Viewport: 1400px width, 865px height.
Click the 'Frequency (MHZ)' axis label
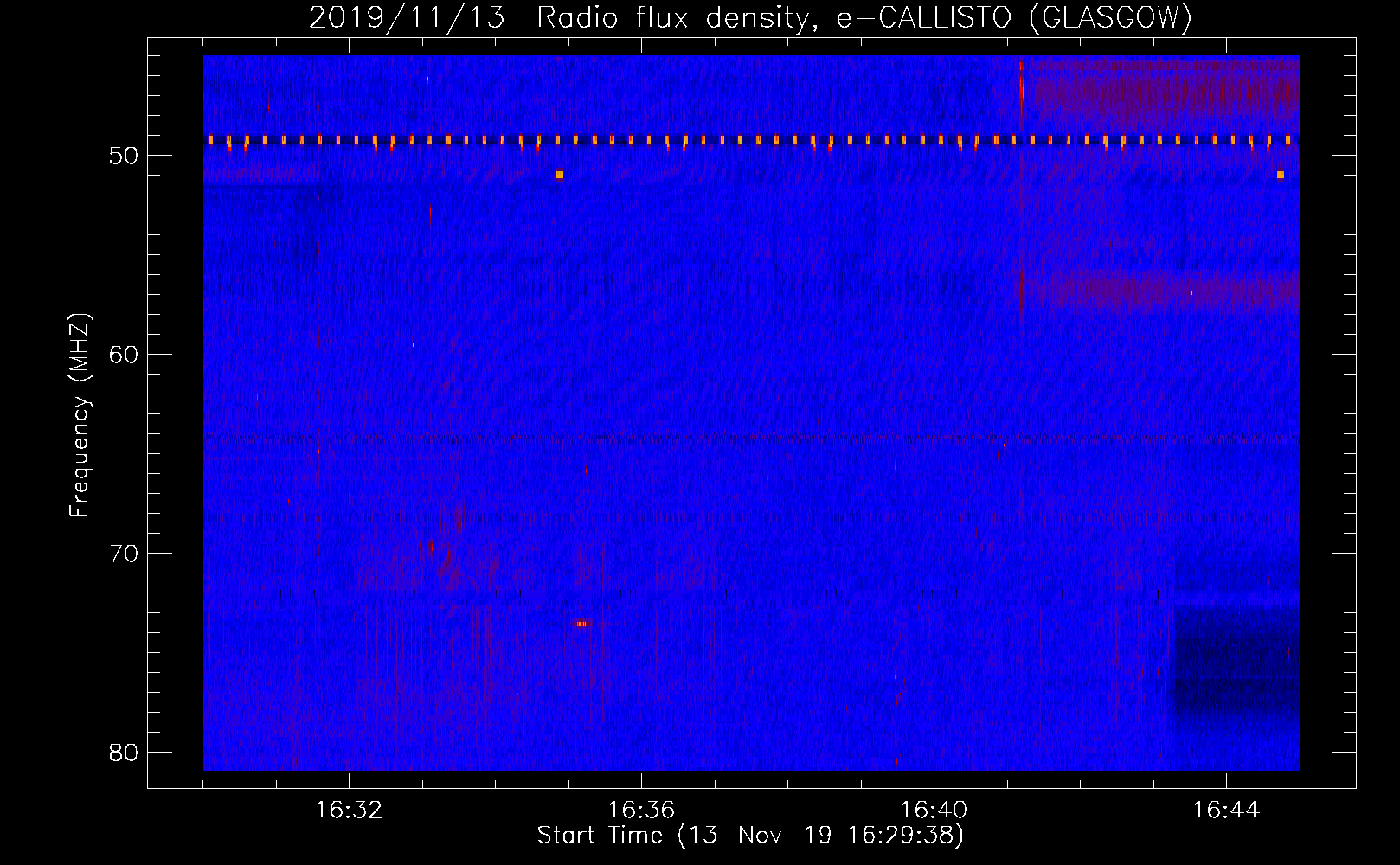[80, 415]
